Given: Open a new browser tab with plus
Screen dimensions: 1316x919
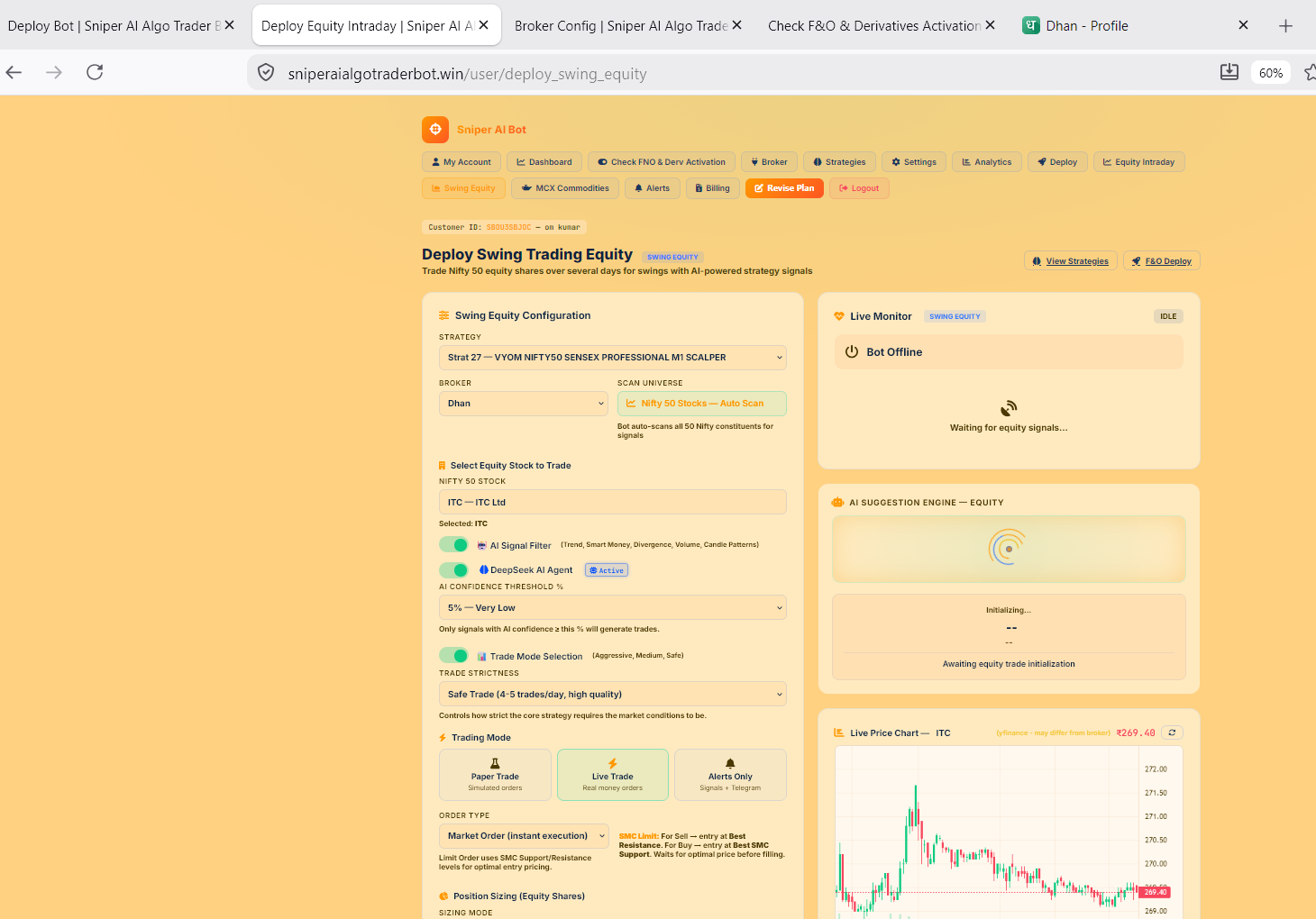Looking at the screenshot, I should (1285, 26).
